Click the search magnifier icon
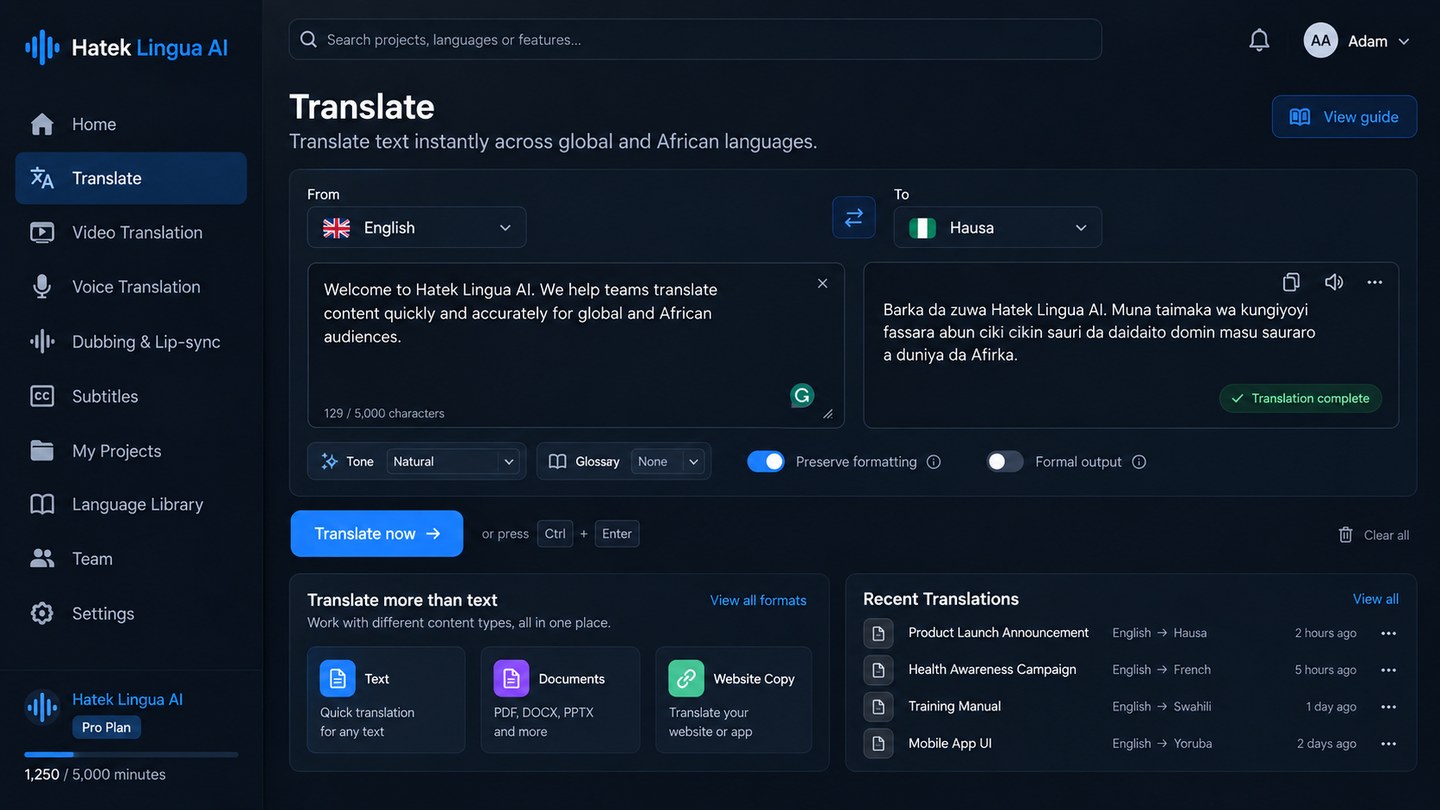This screenshot has width=1440, height=810. tap(309, 40)
